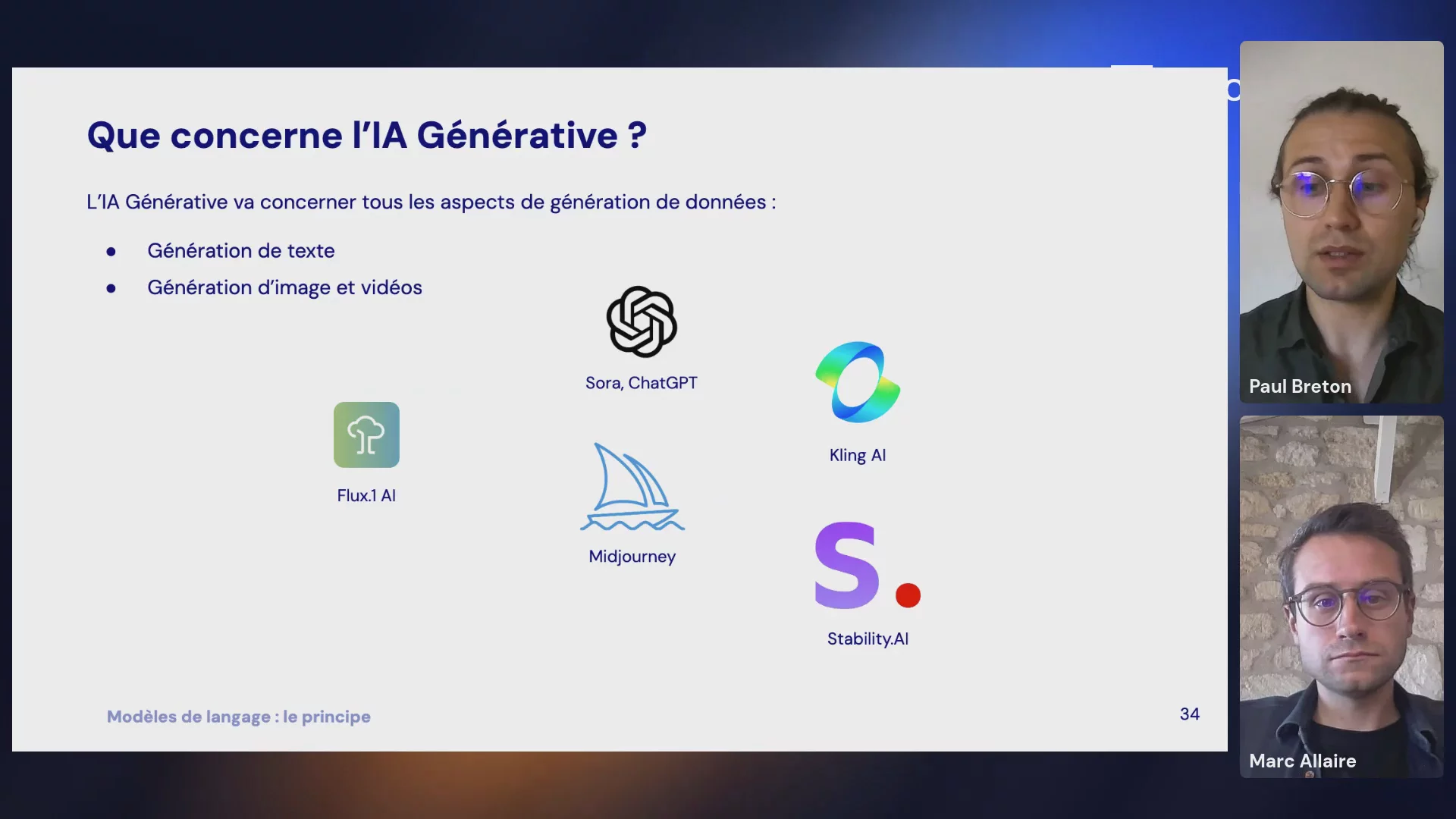Viewport: 1456px width, 819px height.
Task: Select the Marc Allaire video tile
Action: [1341, 596]
